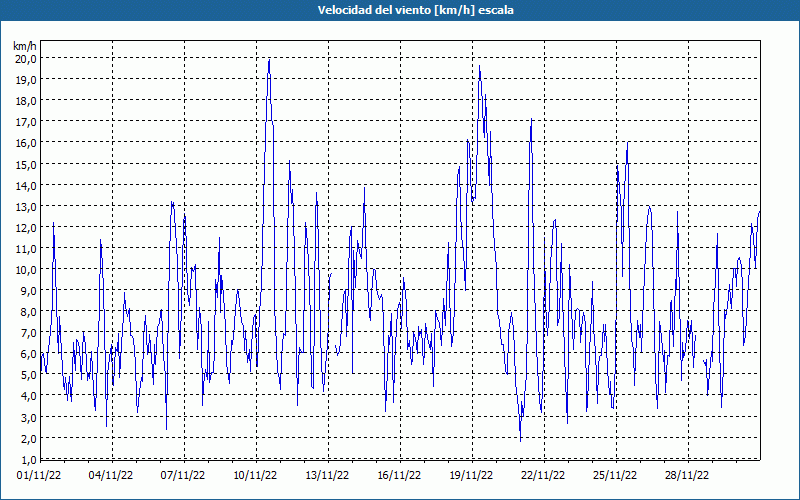800x500 pixels.
Task: Select the 22/11/22 date label
Action: [543, 475]
